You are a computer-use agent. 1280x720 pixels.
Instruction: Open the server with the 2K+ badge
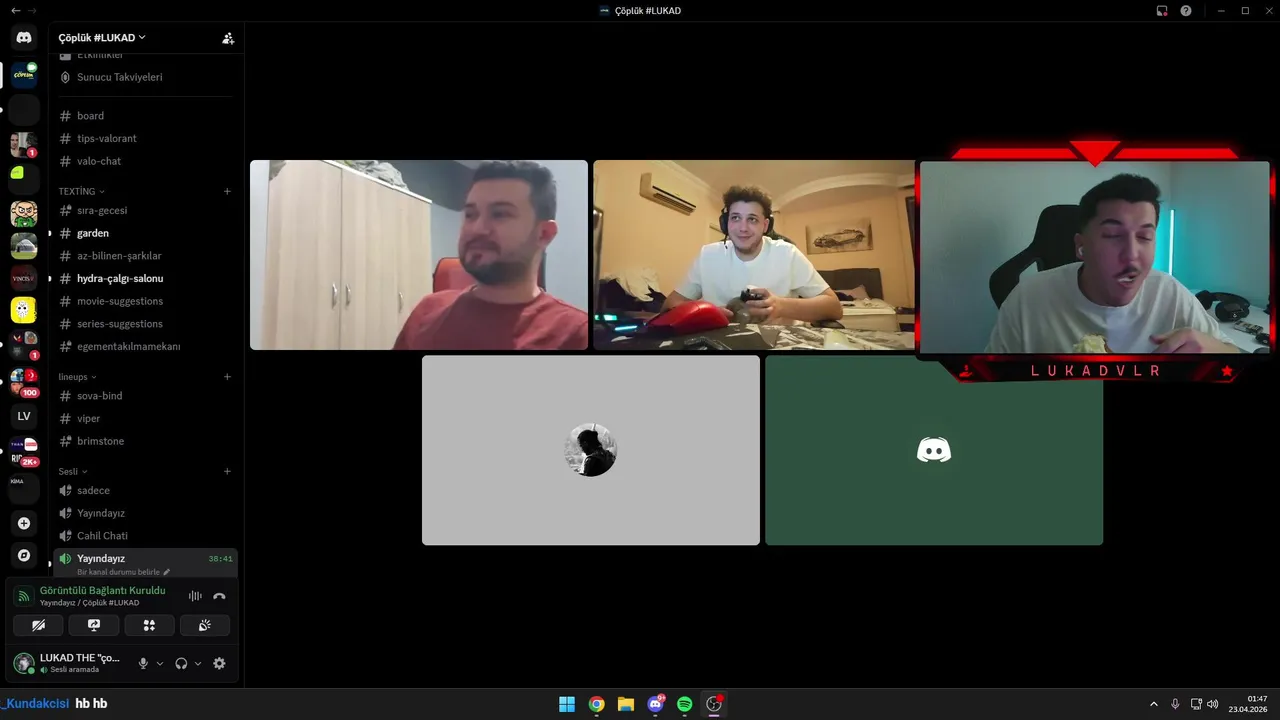24,451
